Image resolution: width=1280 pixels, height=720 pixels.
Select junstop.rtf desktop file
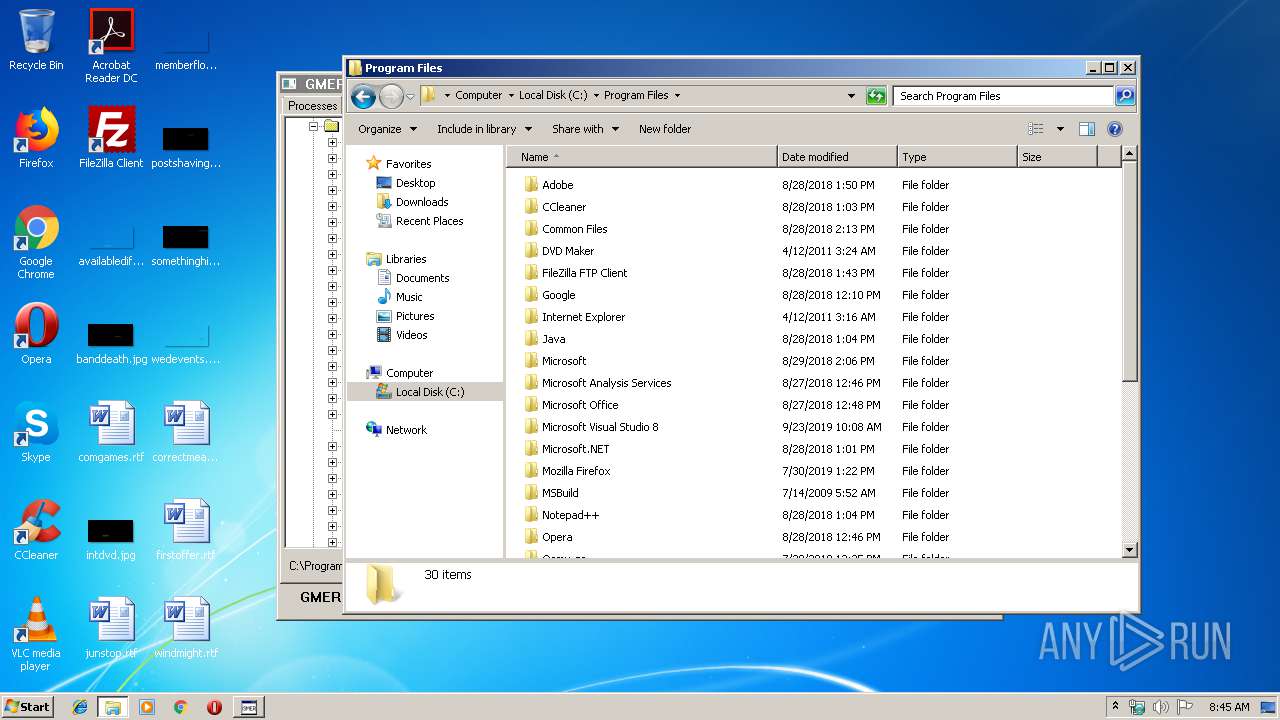tap(111, 628)
